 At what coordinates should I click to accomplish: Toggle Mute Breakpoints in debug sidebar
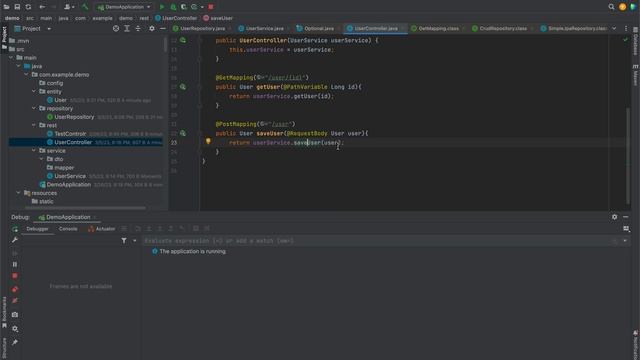pos(15,301)
